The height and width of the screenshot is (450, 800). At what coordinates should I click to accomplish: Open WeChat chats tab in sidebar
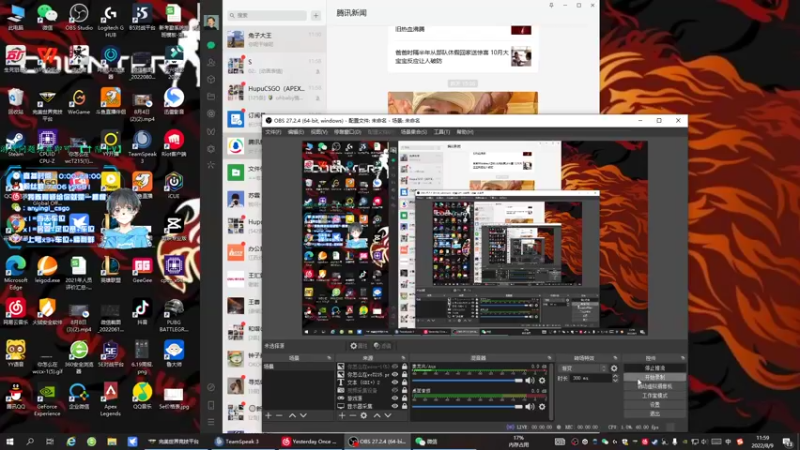211,45
